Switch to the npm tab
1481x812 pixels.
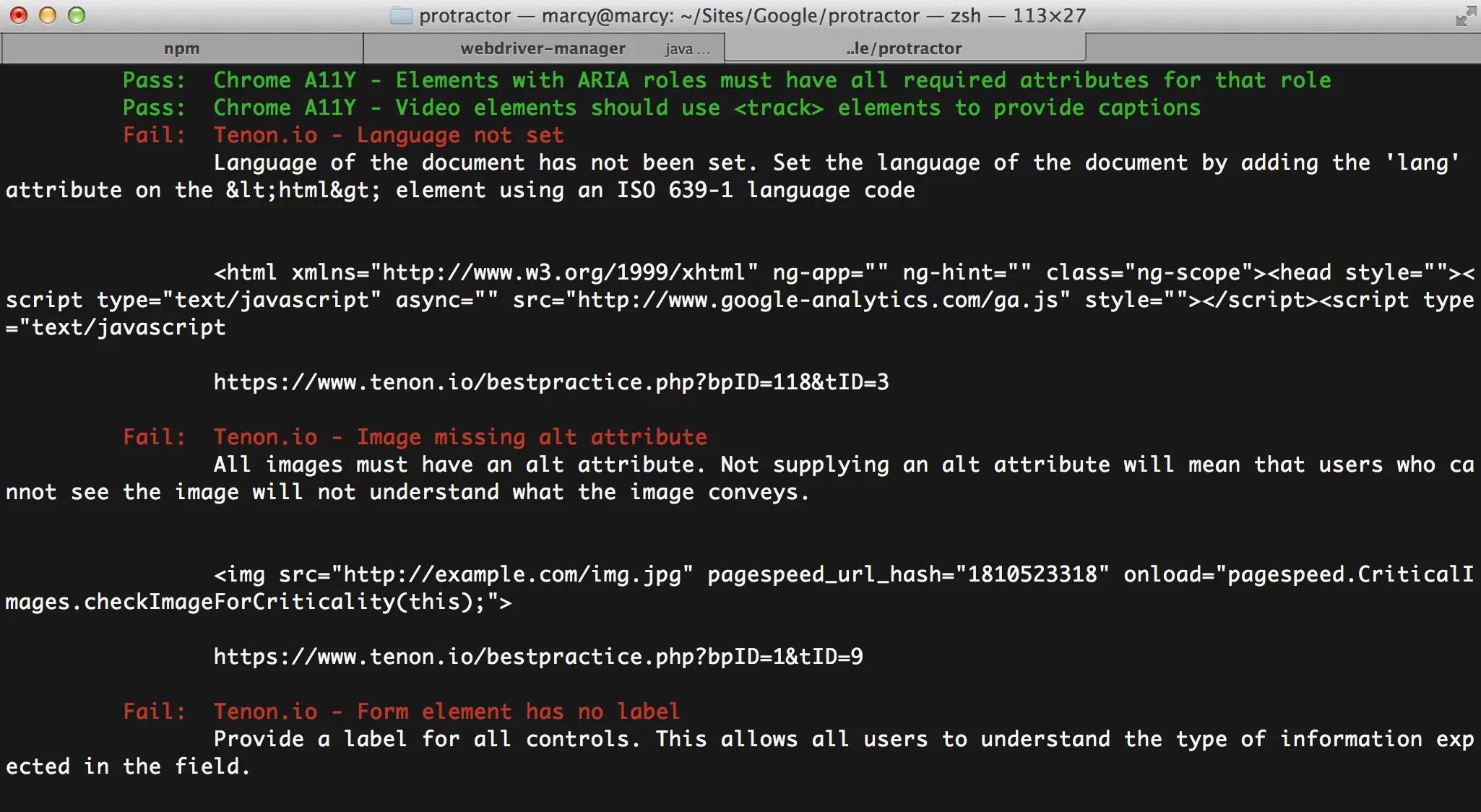click(181, 48)
